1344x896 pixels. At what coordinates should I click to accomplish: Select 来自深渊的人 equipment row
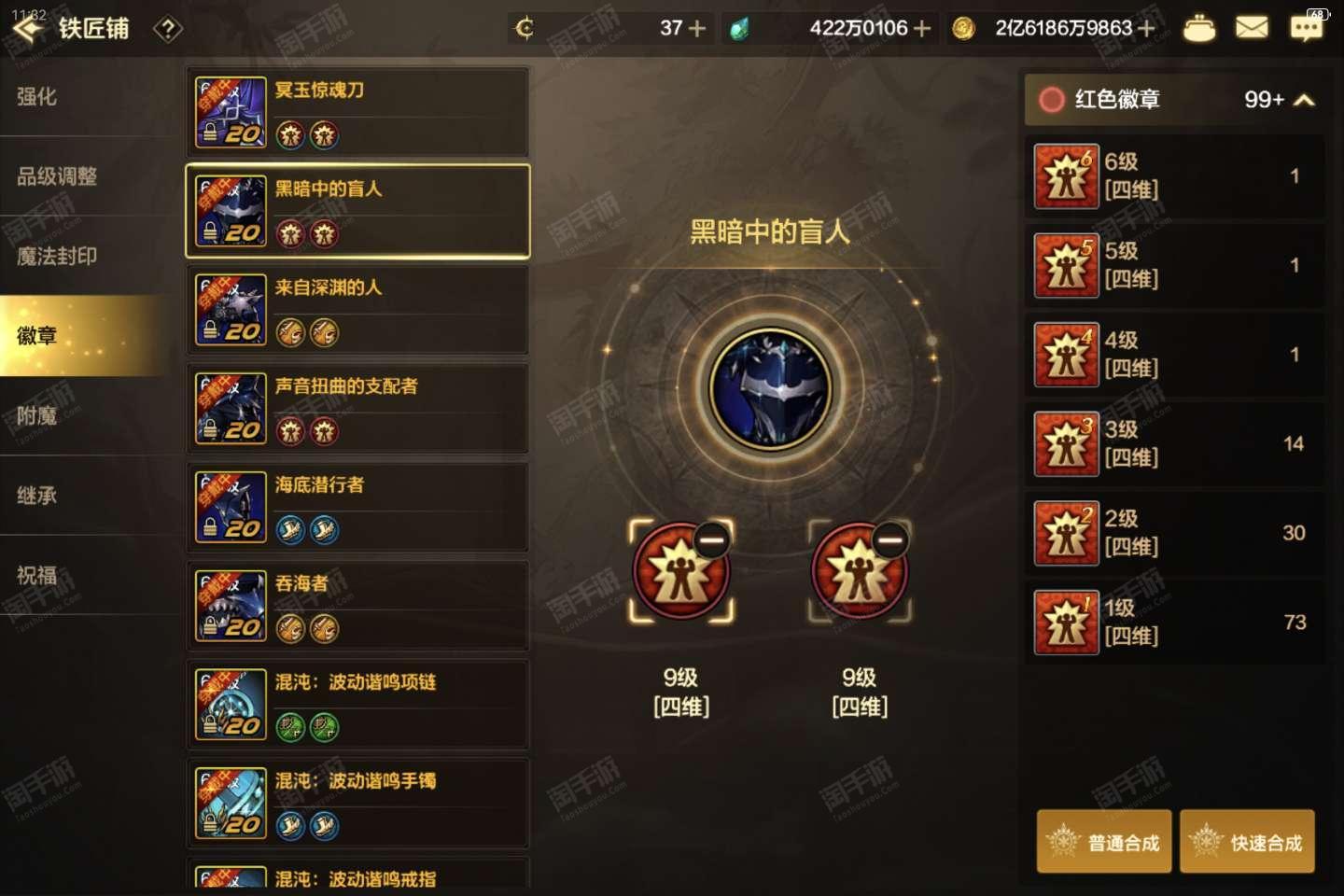357,310
